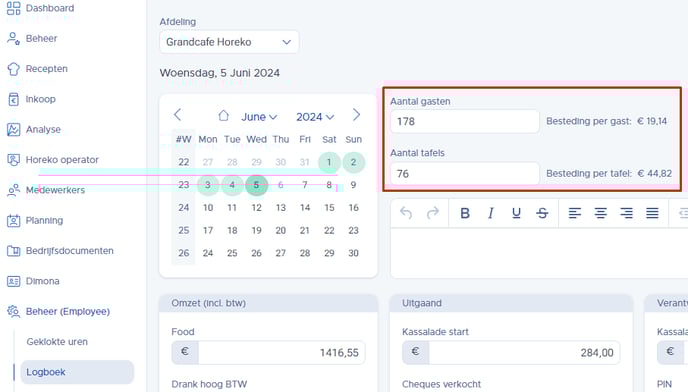Image resolution: width=688 pixels, height=392 pixels.
Task: Click the Dimona ID card icon
Action: tap(14, 281)
